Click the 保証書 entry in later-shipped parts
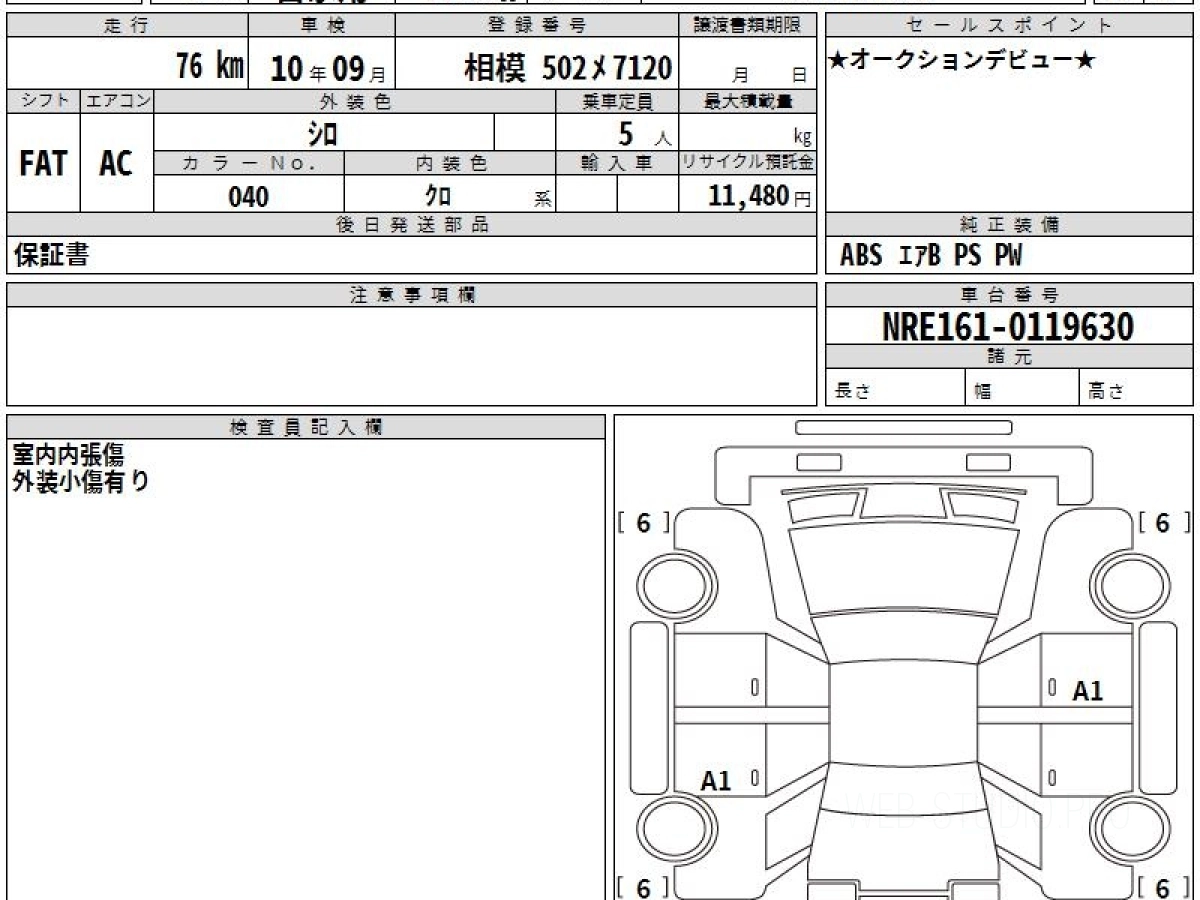Screen dimensions: 1200x900 51,256
